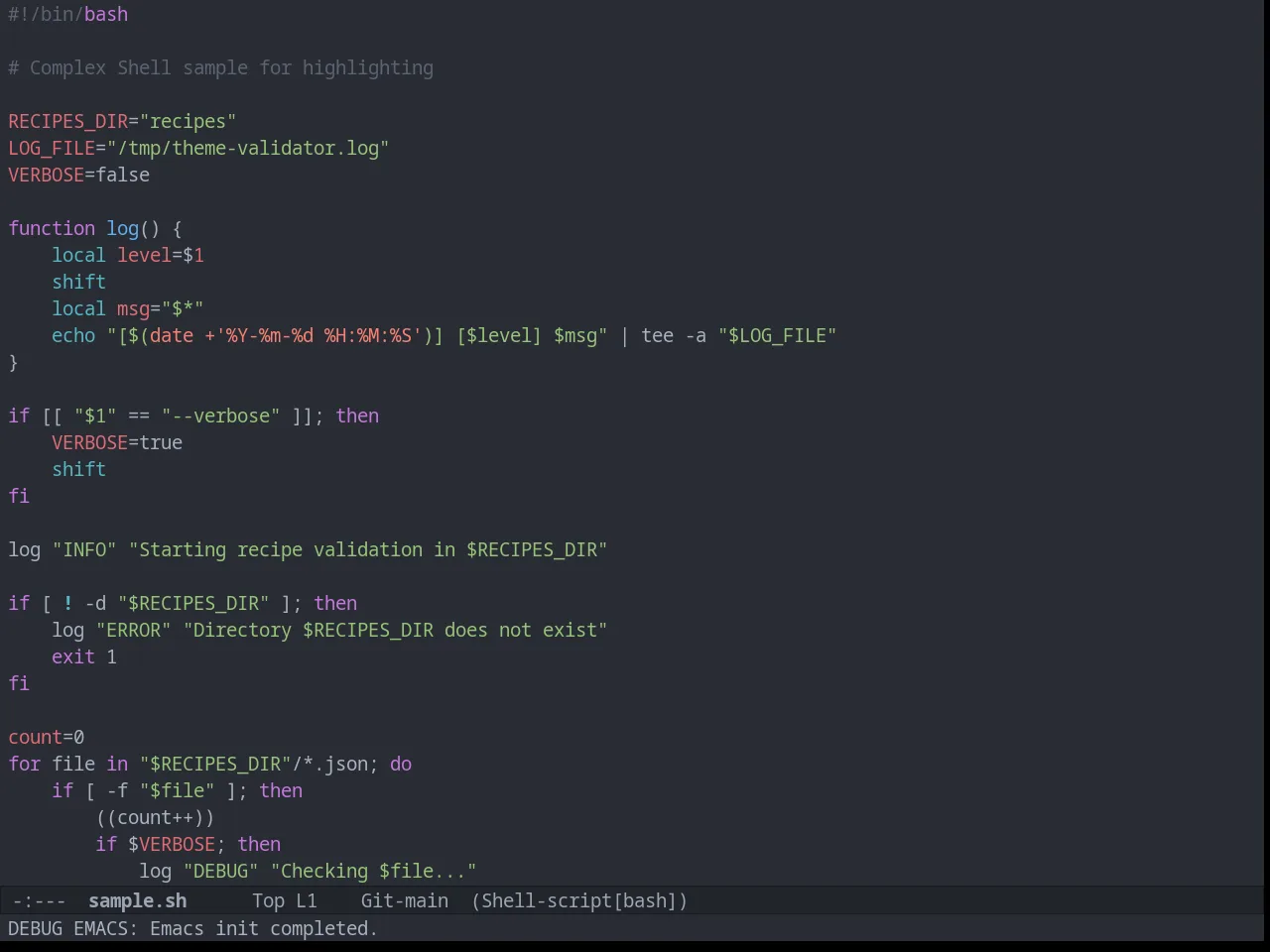Click the ((count++)) line
The image size is (1270, 952).
coord(155,817)
